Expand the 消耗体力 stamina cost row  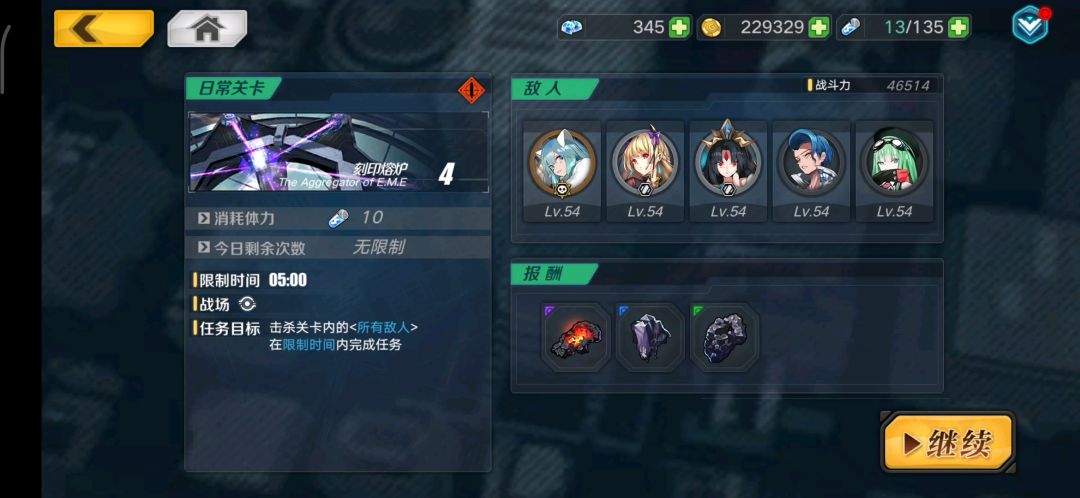338,218
